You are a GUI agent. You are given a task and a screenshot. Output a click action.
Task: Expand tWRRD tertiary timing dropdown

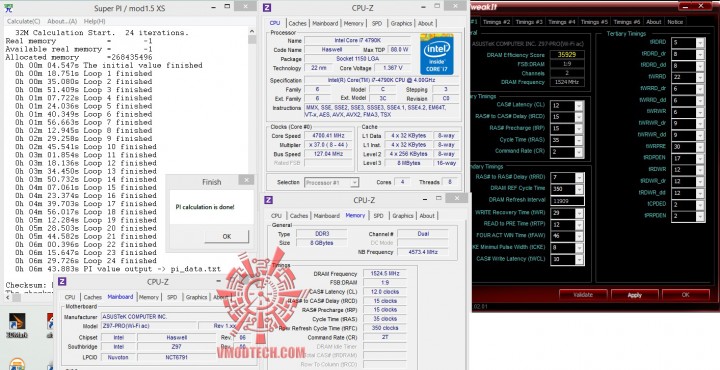coord(700,77)
